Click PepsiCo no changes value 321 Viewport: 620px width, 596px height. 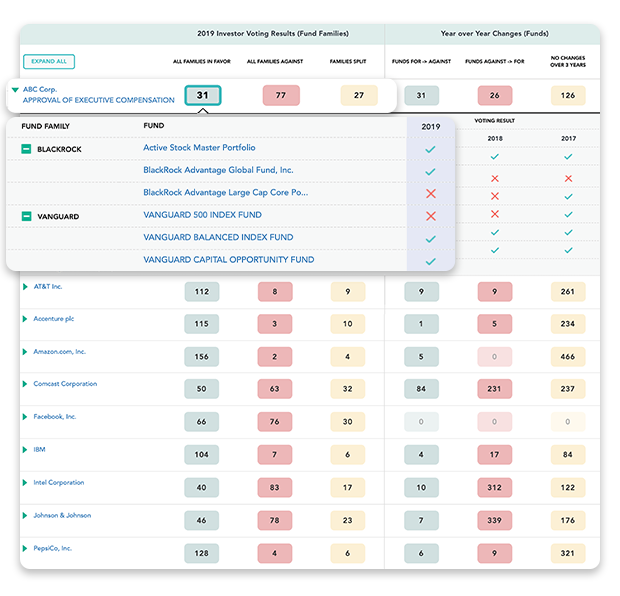coord(568,553)
